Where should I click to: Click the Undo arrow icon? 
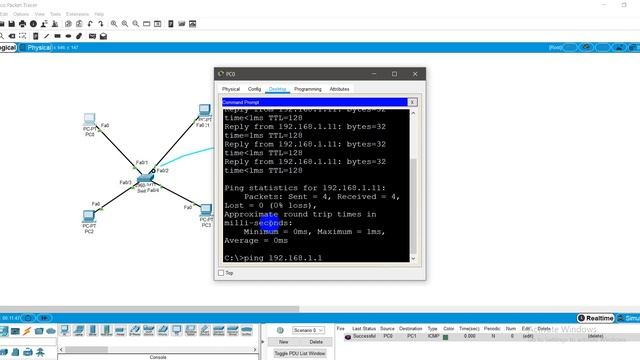pos(90,24)
